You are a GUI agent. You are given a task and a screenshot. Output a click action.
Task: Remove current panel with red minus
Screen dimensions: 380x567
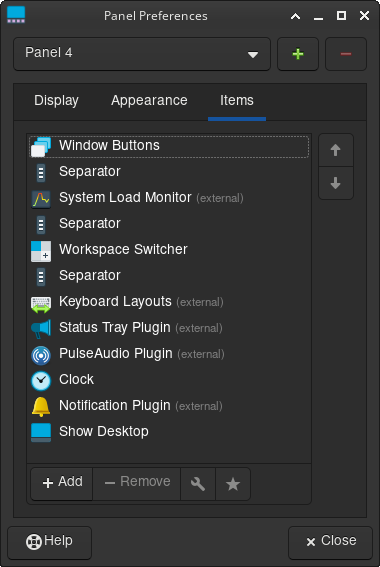(x=346, y=54)
